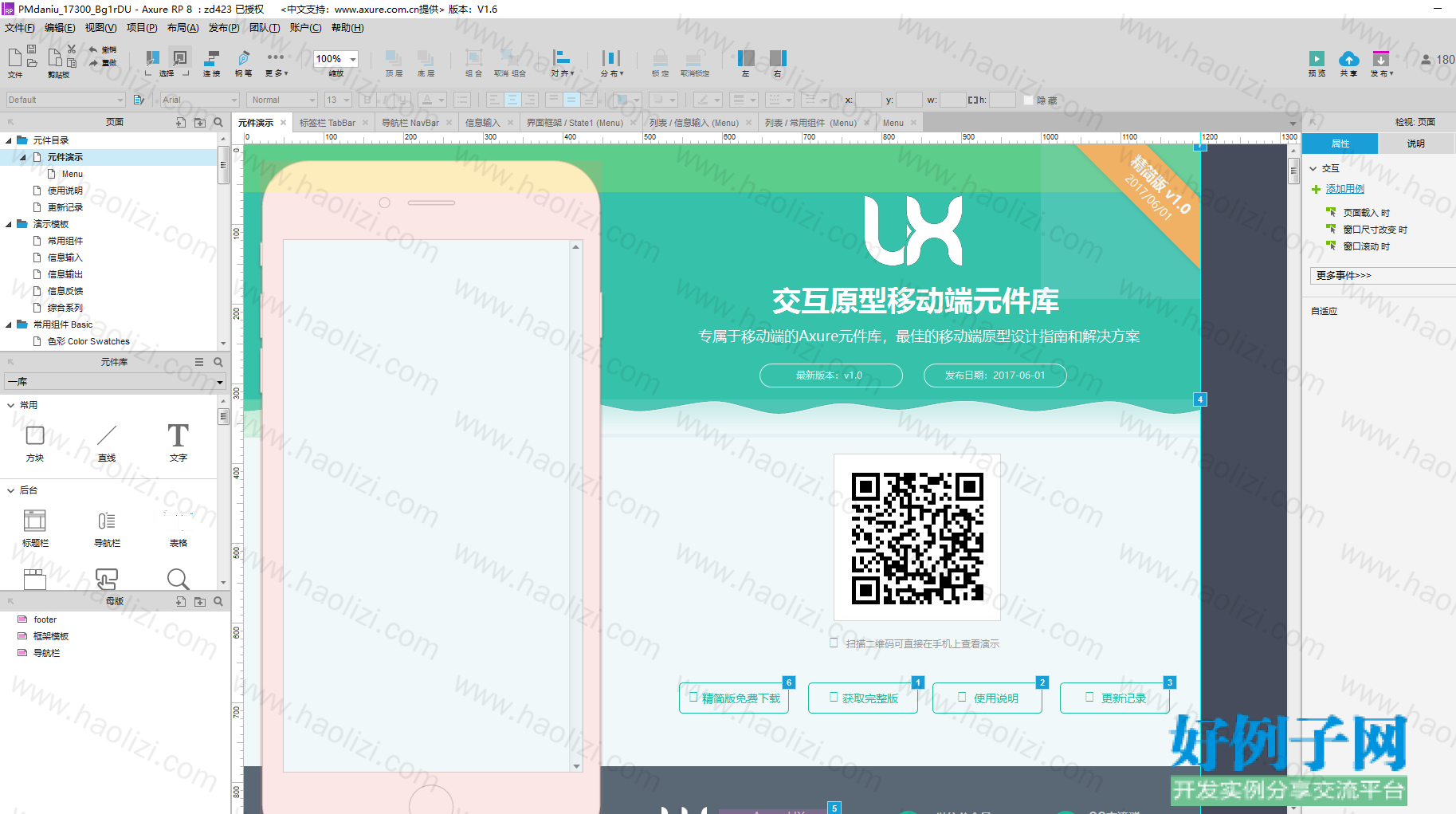Open the 元件库 panel options menu

(x=199, y=362)
